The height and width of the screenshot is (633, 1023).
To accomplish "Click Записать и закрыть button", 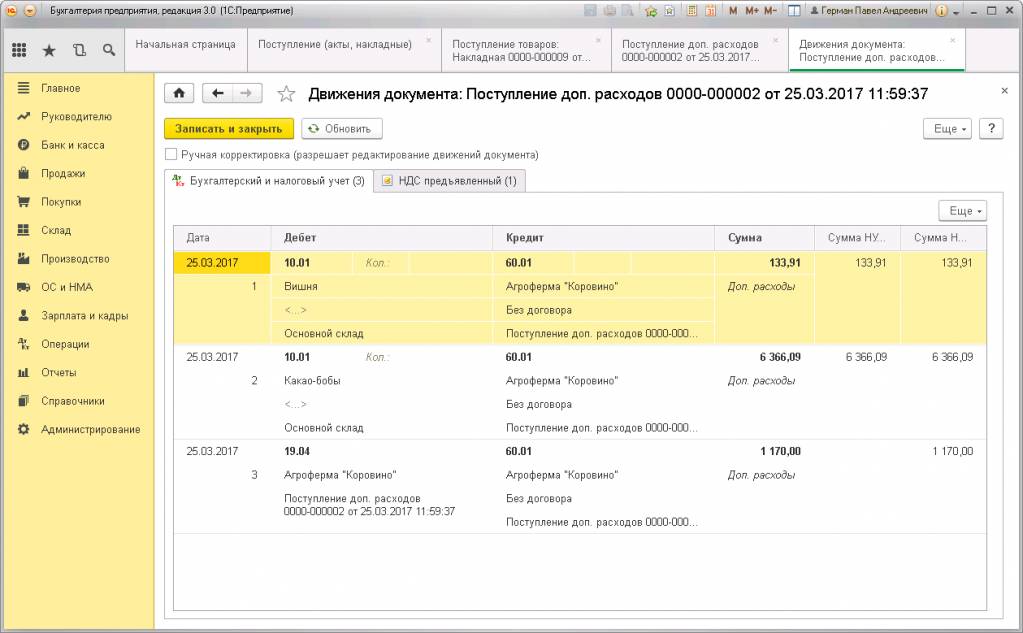I will [229, 129].
